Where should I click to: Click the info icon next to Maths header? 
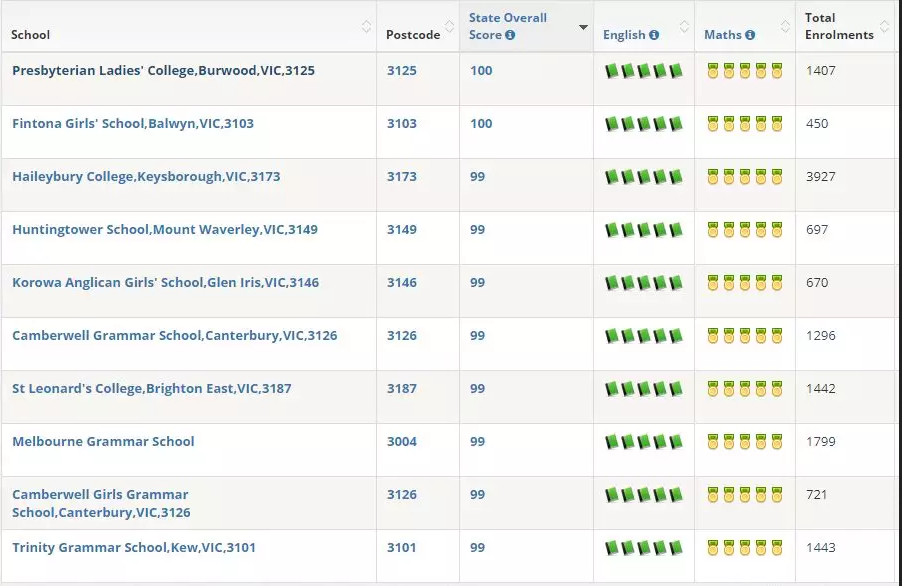point(750,35)
